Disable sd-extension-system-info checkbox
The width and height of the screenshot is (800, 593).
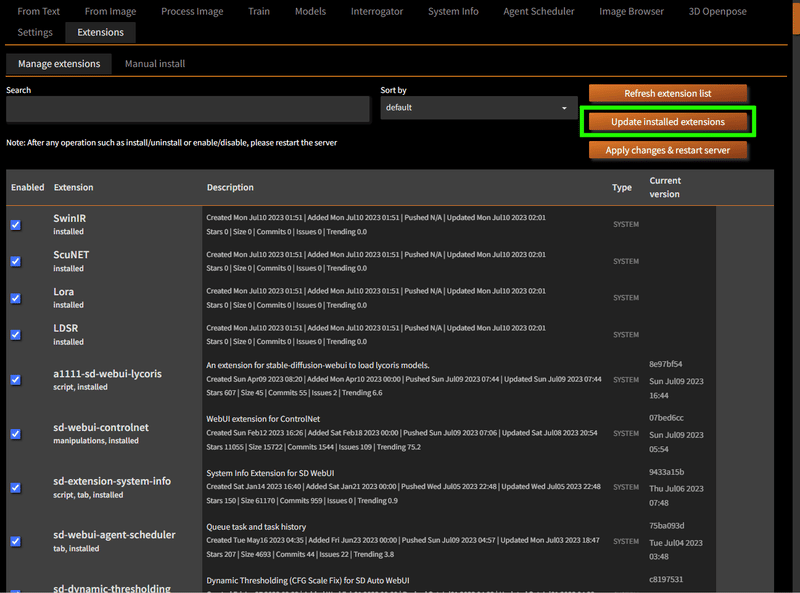16,488
